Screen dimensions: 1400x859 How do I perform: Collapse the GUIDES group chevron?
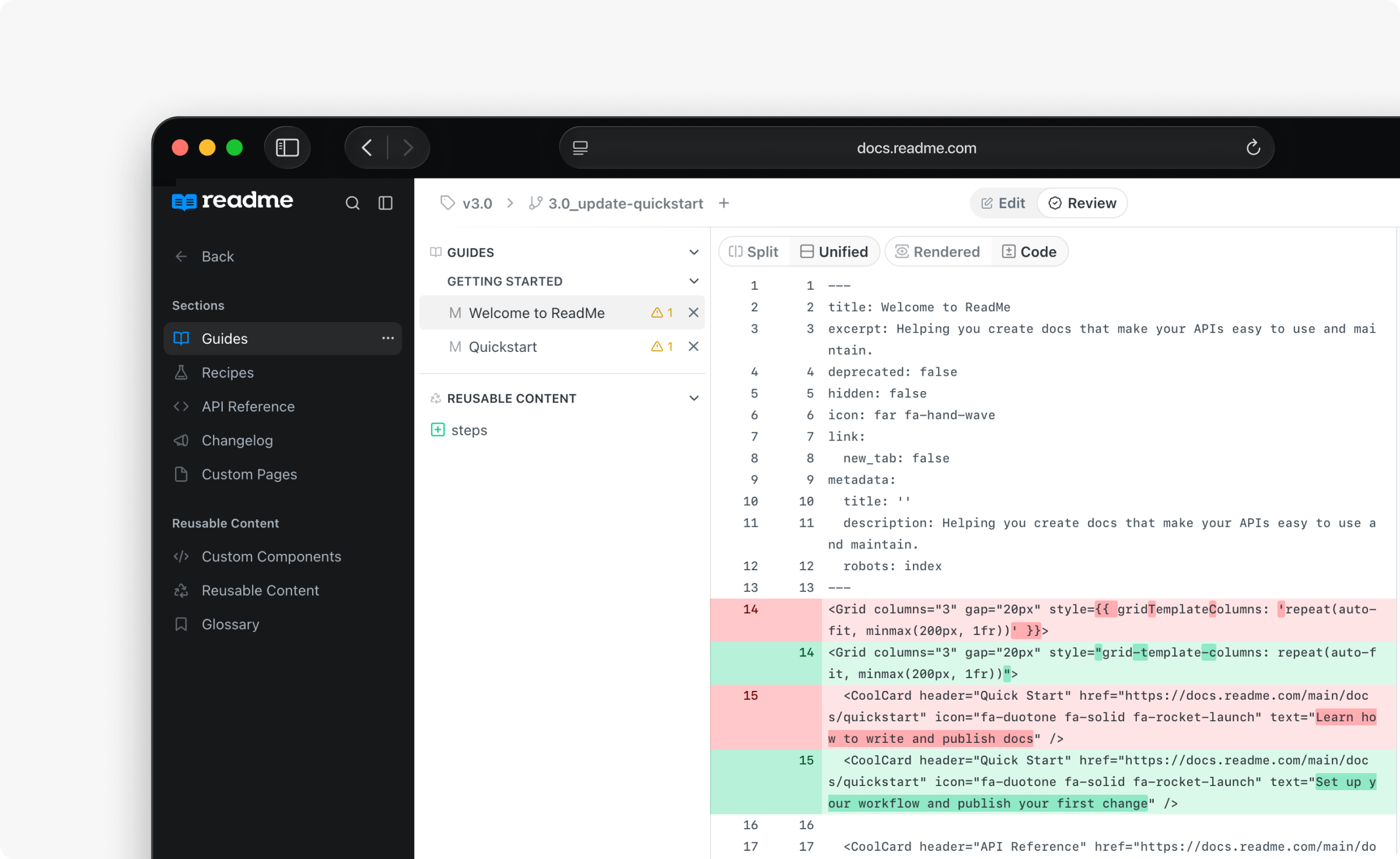(x=694, y=252)
